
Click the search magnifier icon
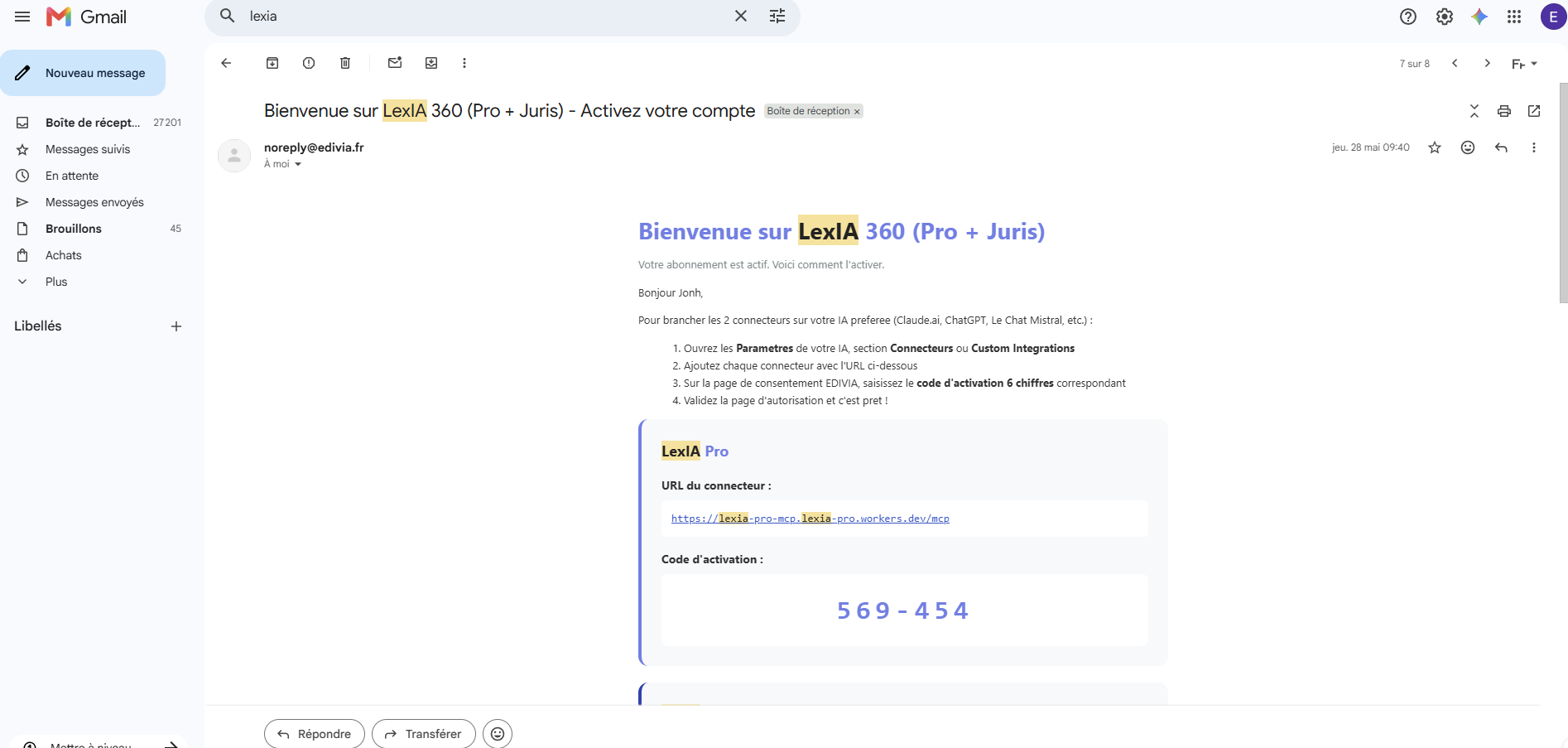(227, 16)
